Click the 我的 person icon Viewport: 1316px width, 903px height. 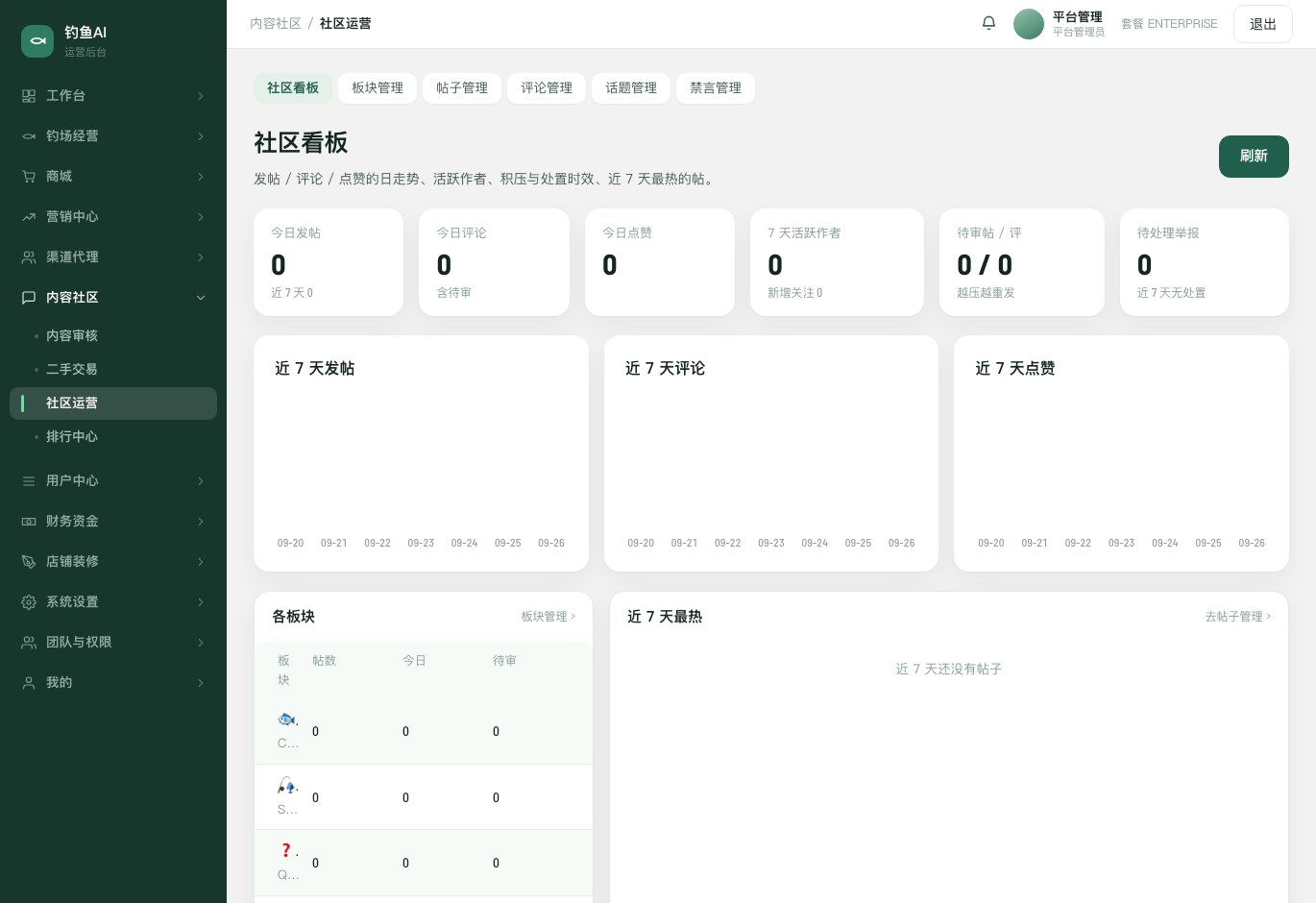[29, 683]
